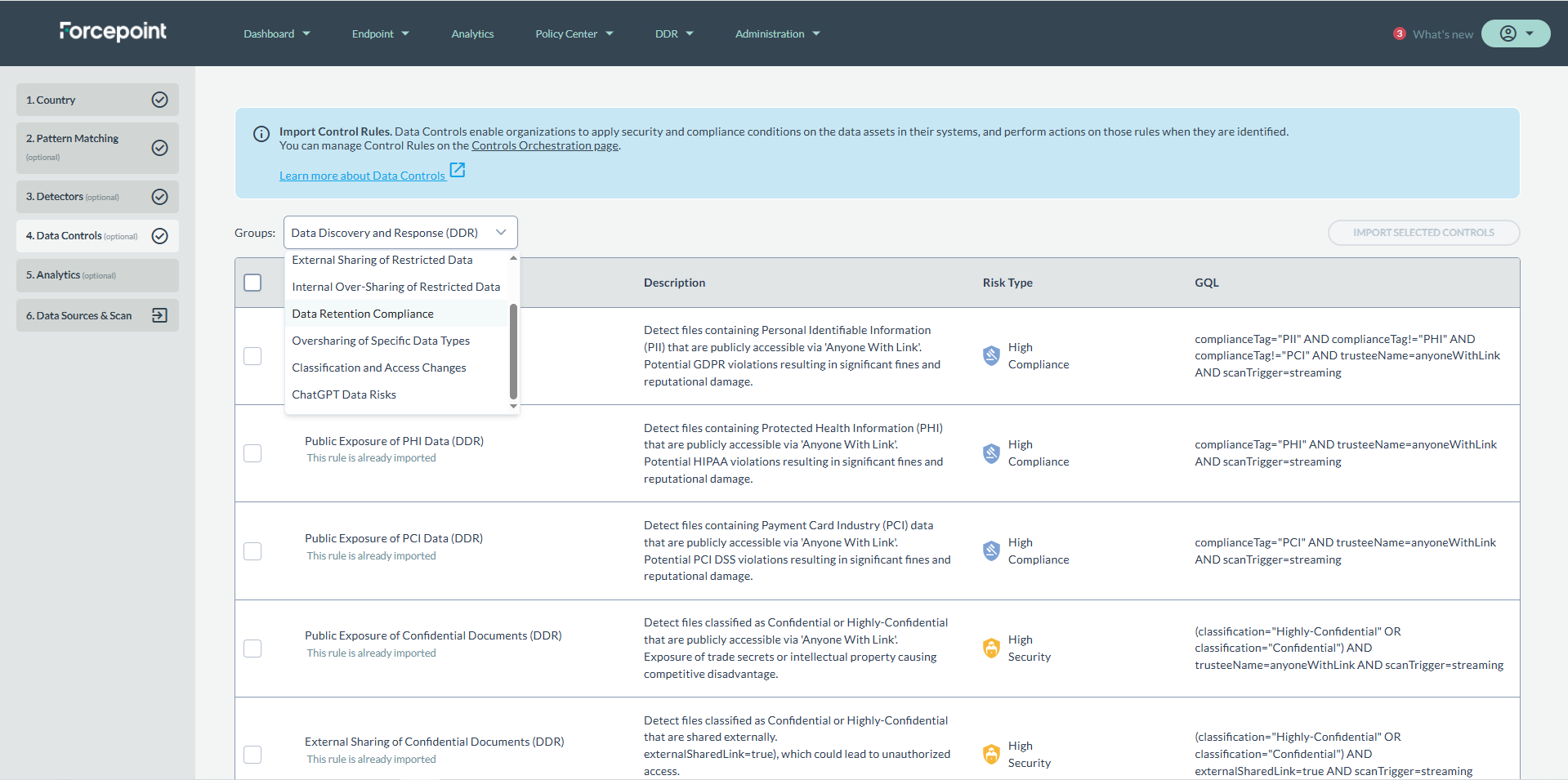The image size is (1568, 780).
Task: Click the dropdown list scroll up arrow
Action: tap(513, 258)
